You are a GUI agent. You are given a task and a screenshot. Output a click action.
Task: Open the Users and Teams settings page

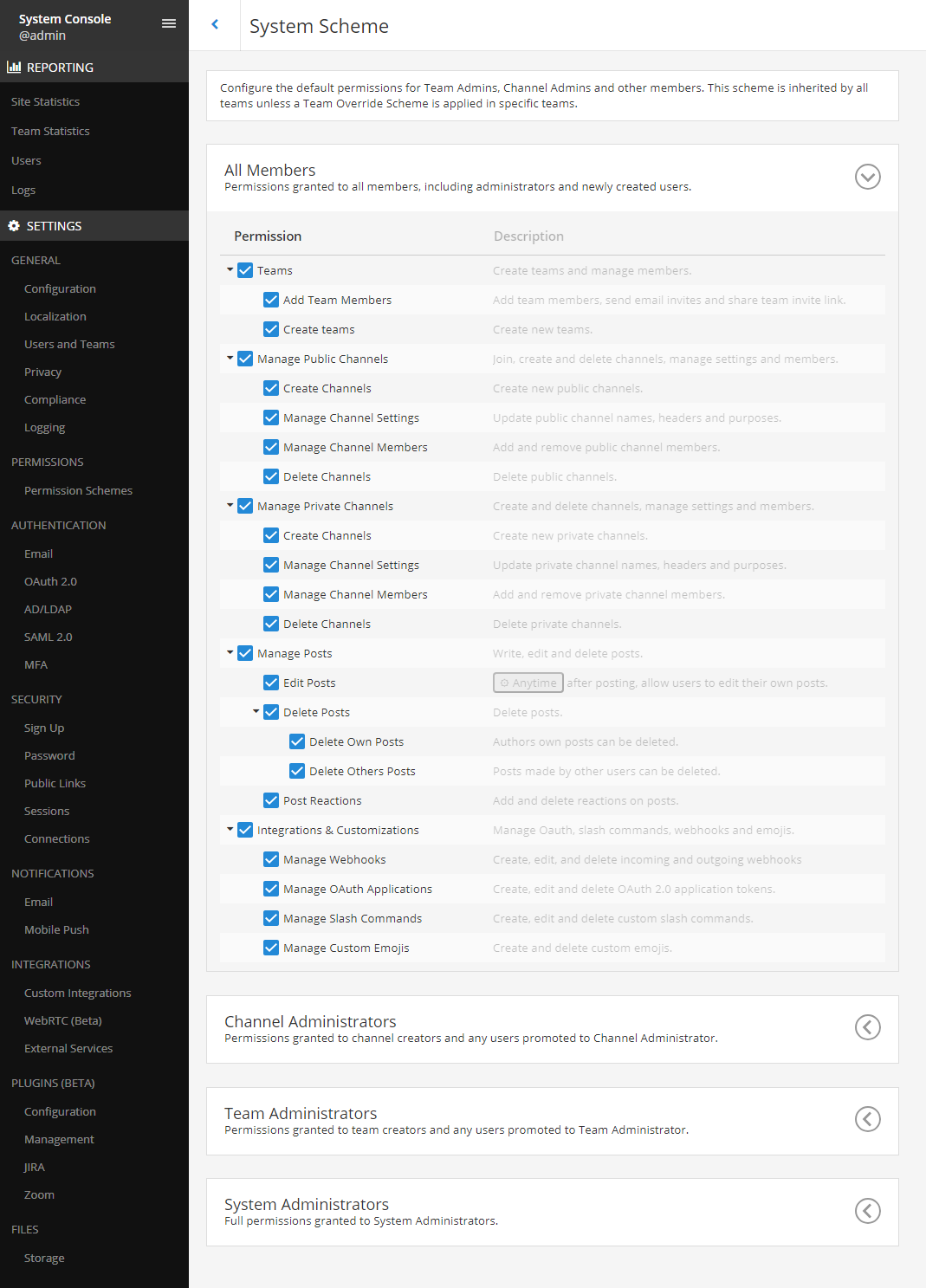pyautogui.click(x=69, y=344)
